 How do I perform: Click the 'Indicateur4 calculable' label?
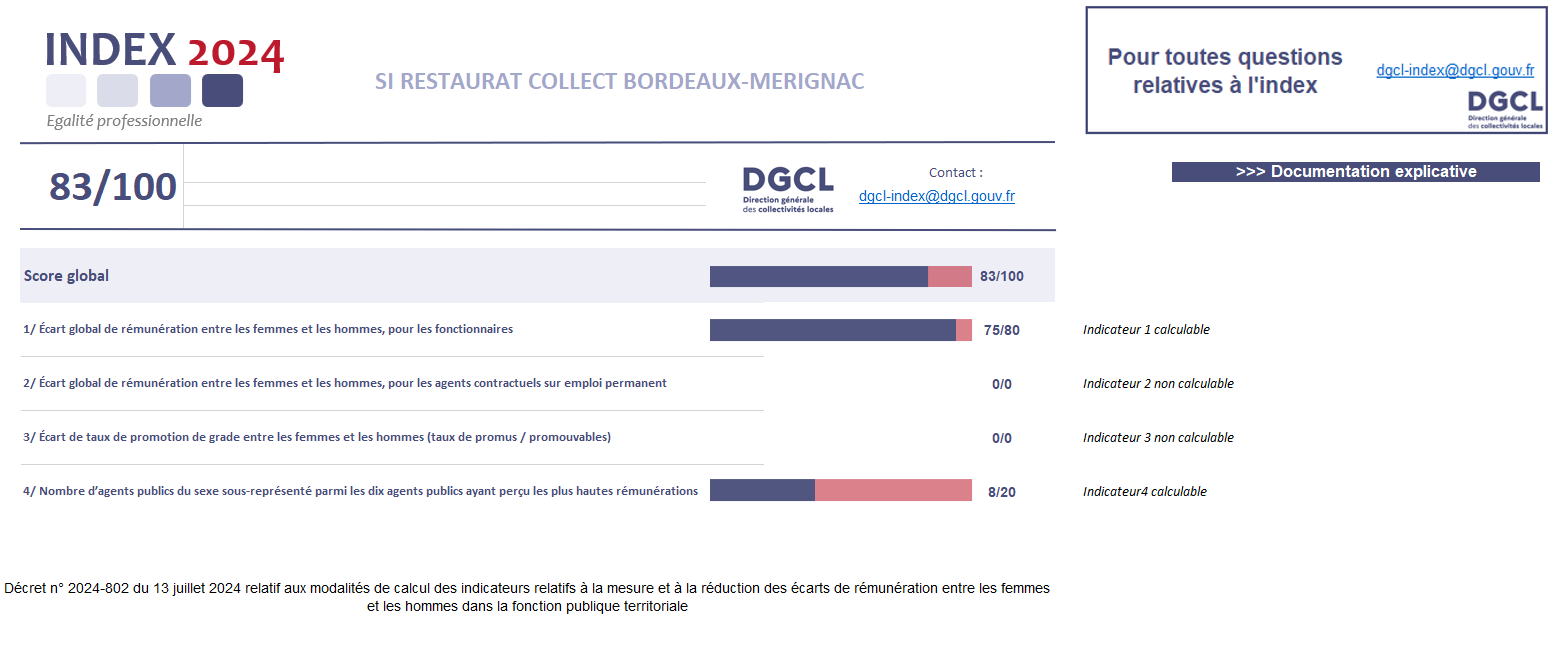[1144, 492]
